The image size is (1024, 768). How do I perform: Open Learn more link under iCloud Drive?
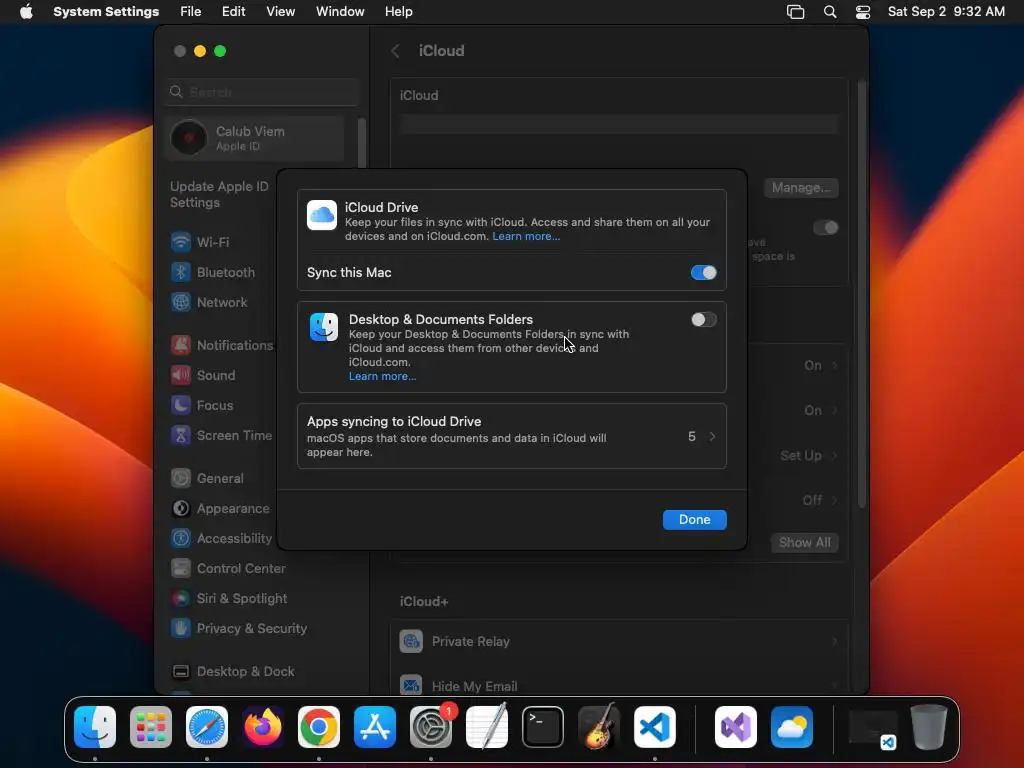[x=526, y=236]
